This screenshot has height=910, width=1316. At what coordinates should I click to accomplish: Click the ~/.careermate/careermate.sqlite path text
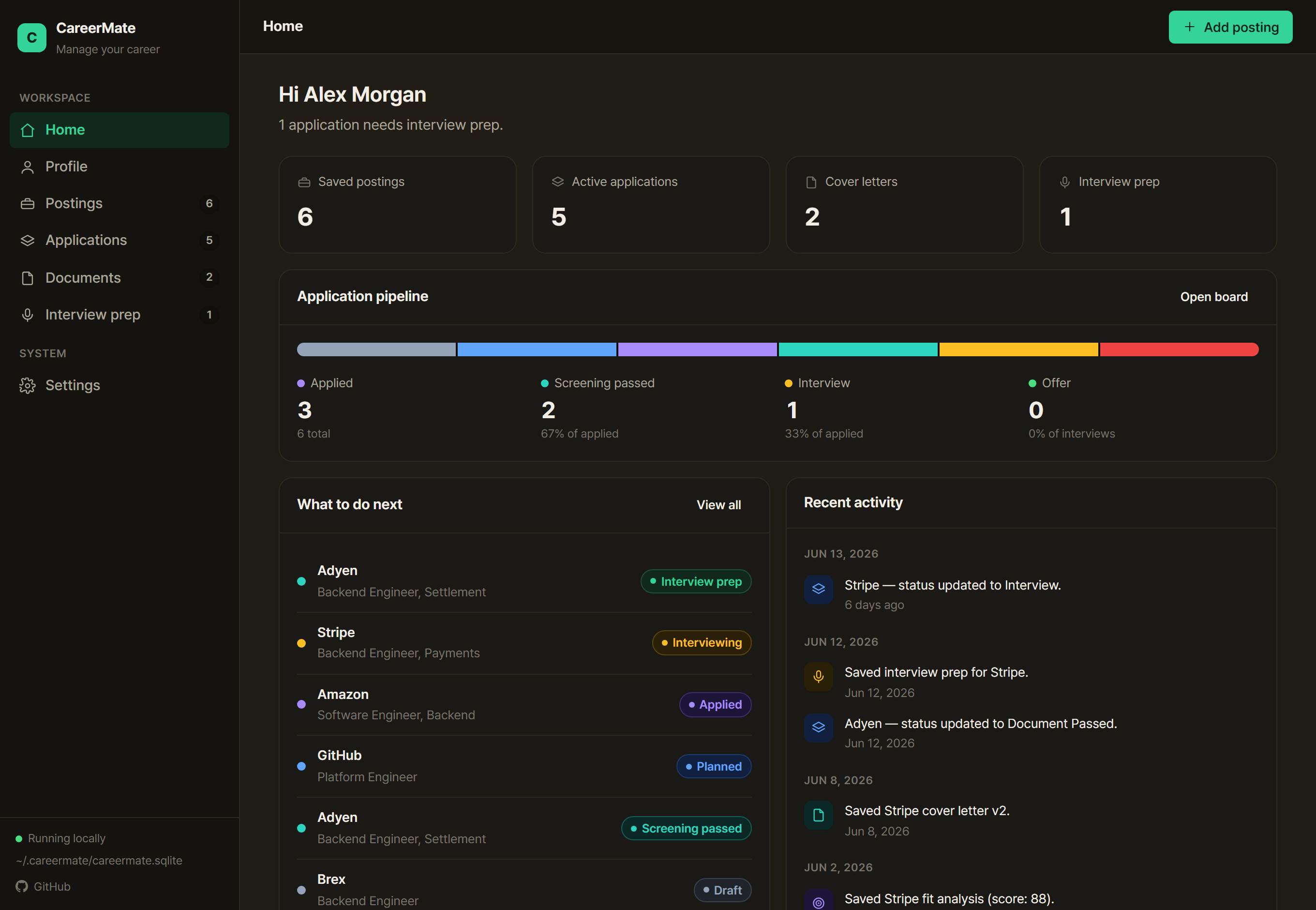(99, 861)
